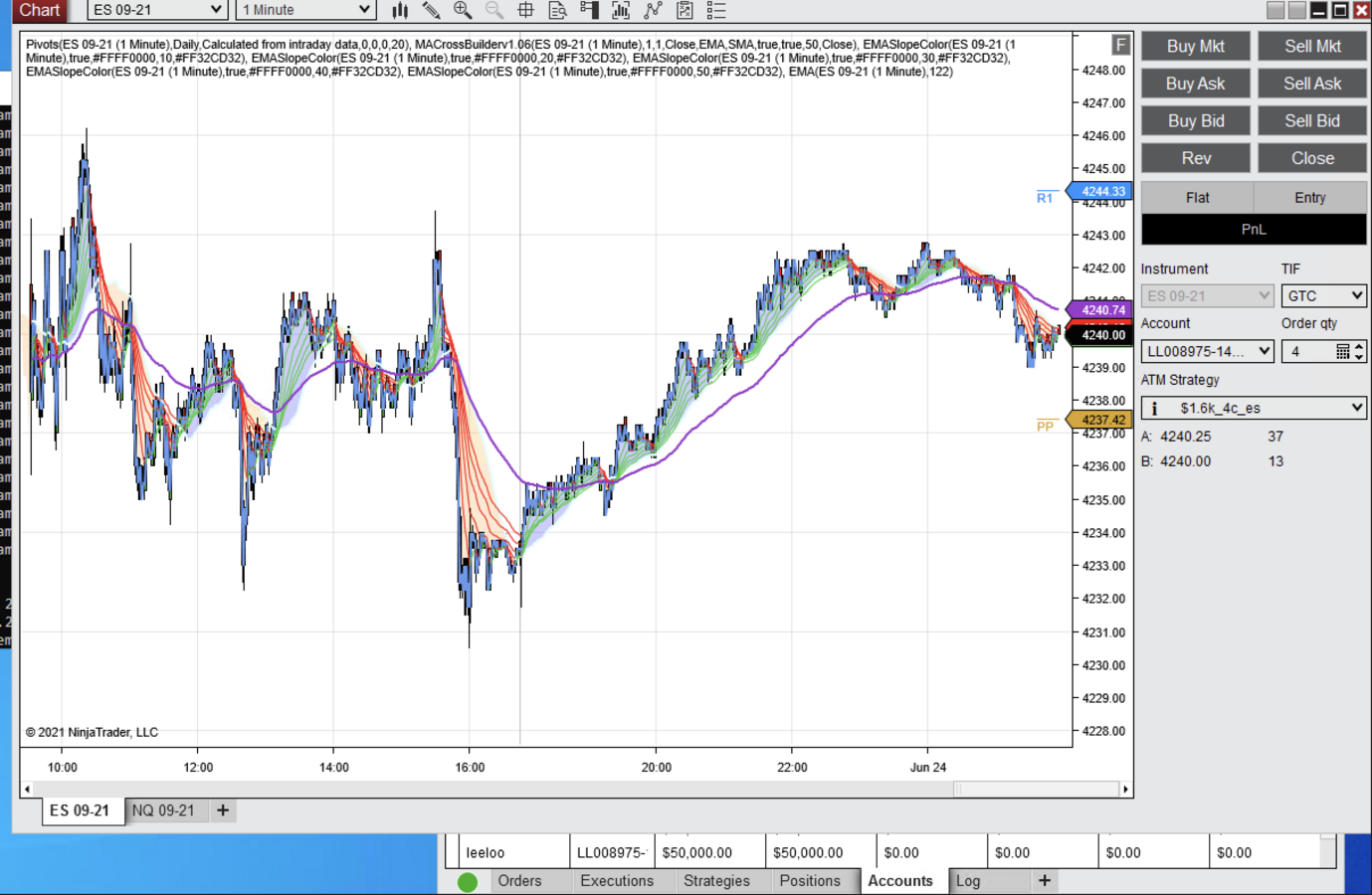This screenshot has width=1372, height=895.
Task: Click the zoom out magnifier icon
Action: coord(494,10)
